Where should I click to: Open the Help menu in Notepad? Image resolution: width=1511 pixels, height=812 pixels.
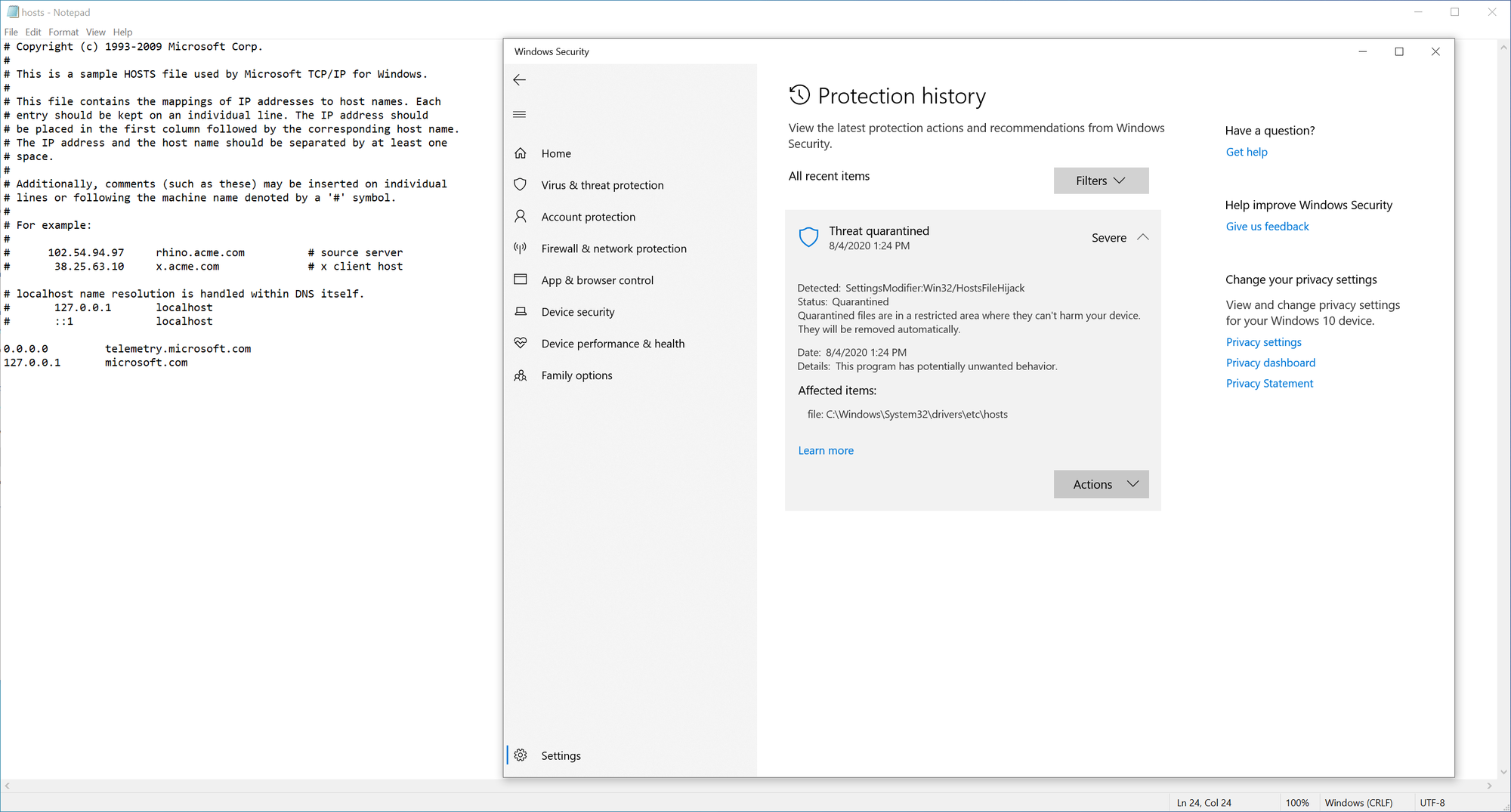pos(122,32)
